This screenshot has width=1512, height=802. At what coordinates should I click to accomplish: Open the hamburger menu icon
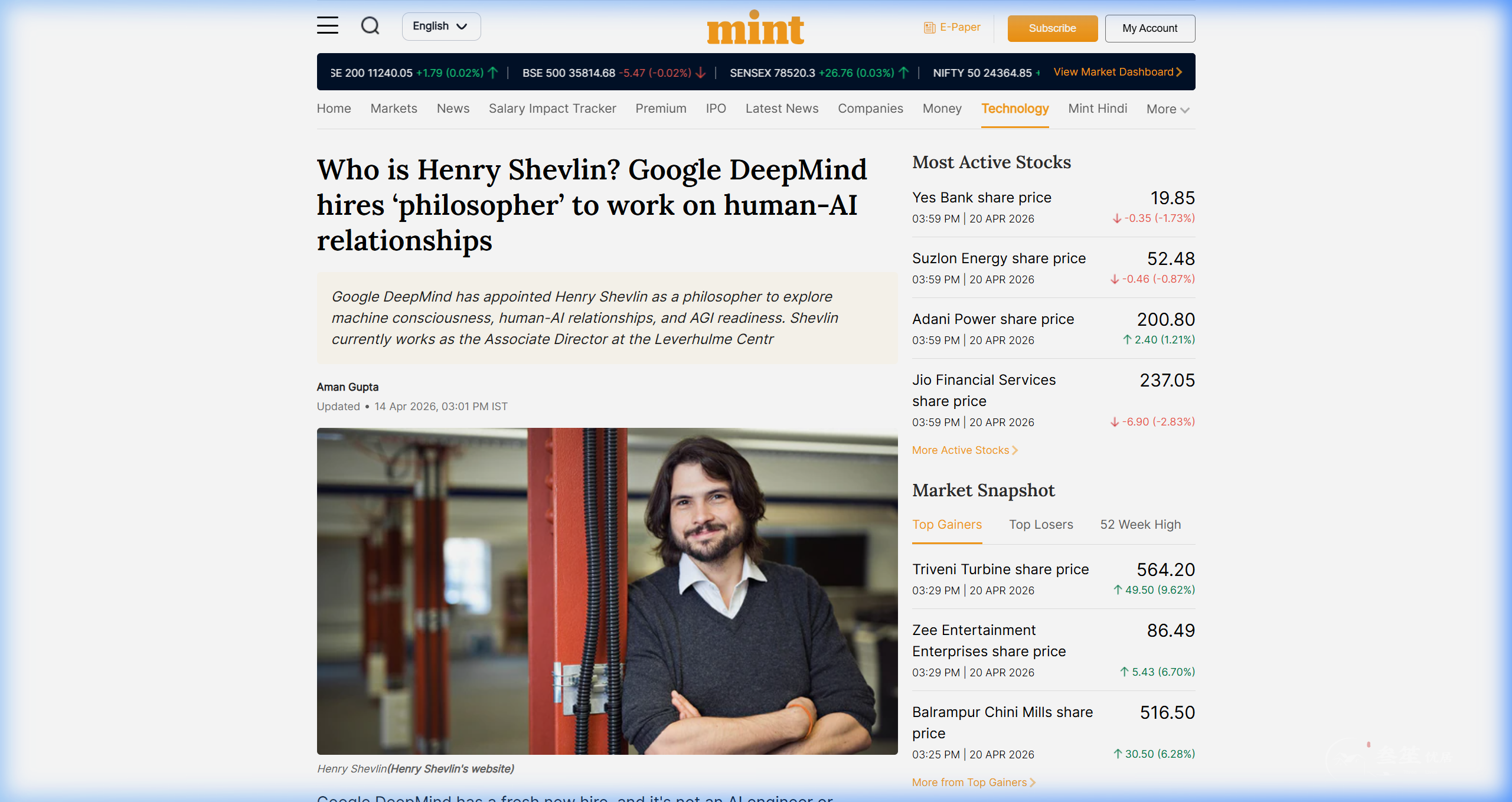(x=327, y=25)
